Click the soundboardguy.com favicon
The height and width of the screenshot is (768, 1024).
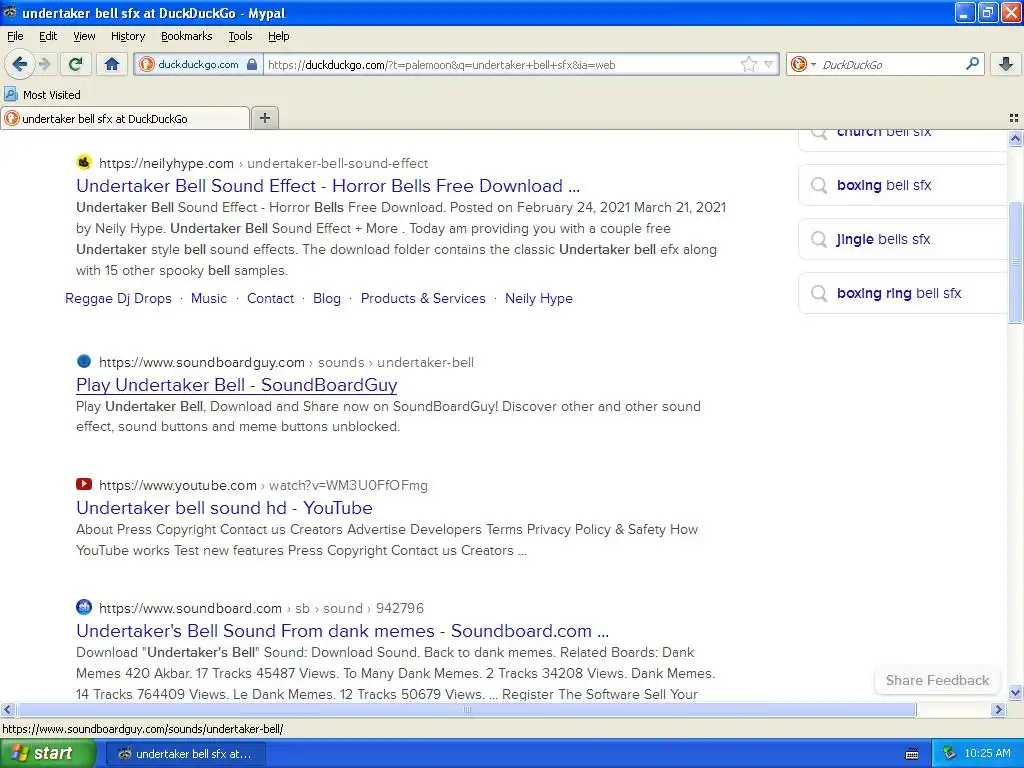pyautogui.click(x=84, y=361)
